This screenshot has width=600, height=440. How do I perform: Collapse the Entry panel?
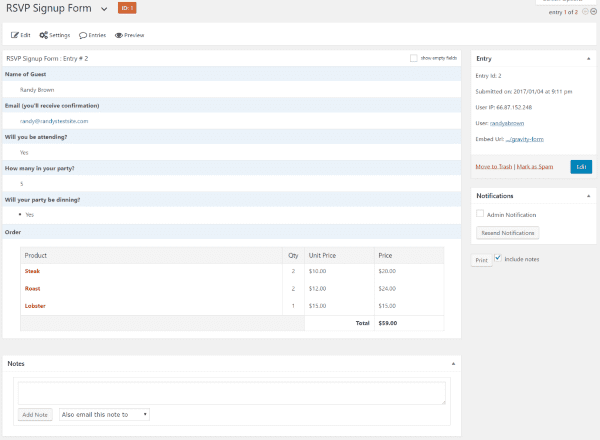point(589,59)
